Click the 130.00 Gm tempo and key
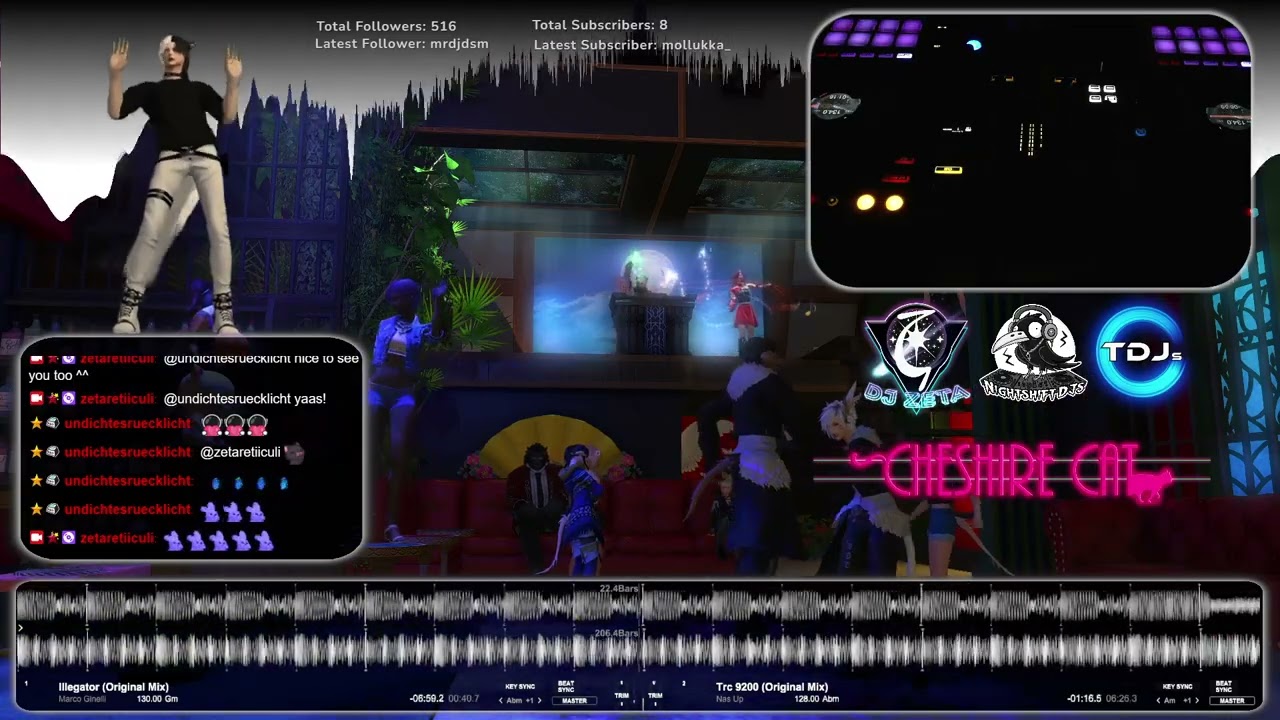 tap(158, 699)
